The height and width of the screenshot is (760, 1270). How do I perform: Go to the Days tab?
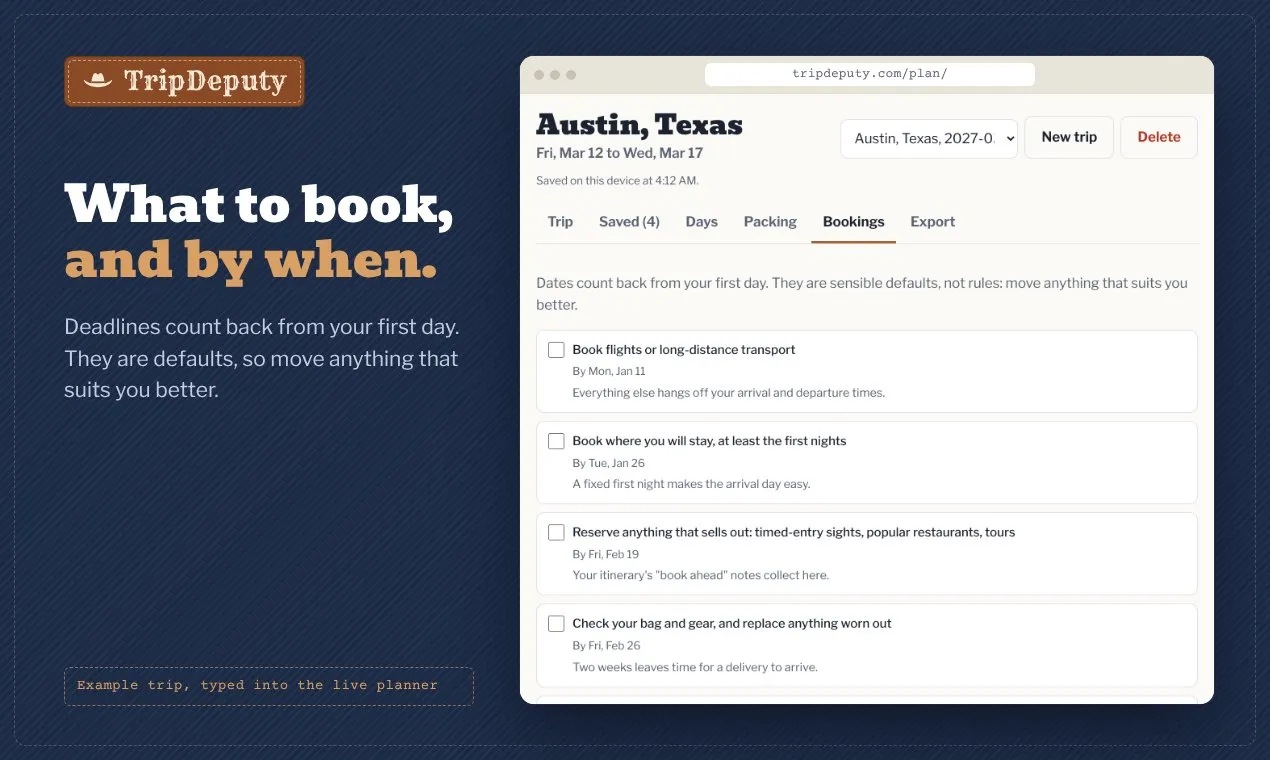coord(701,222)
